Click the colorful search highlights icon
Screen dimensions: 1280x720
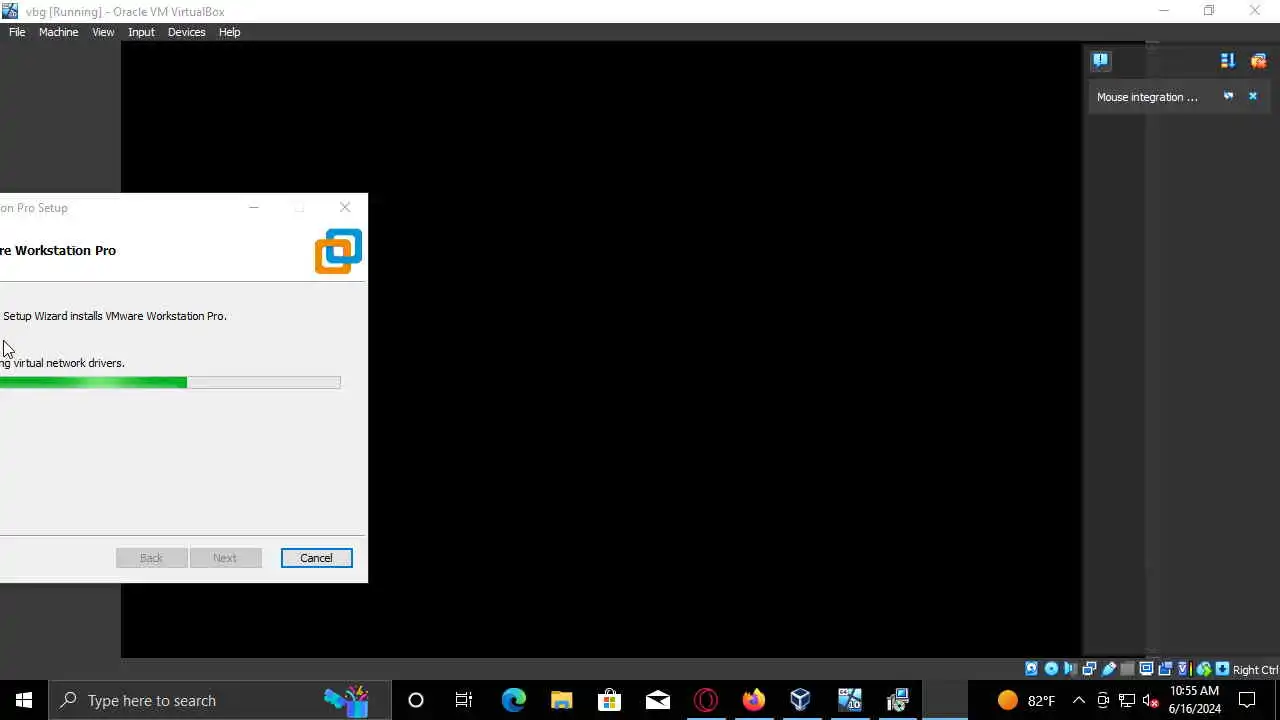tap(347, 700)
